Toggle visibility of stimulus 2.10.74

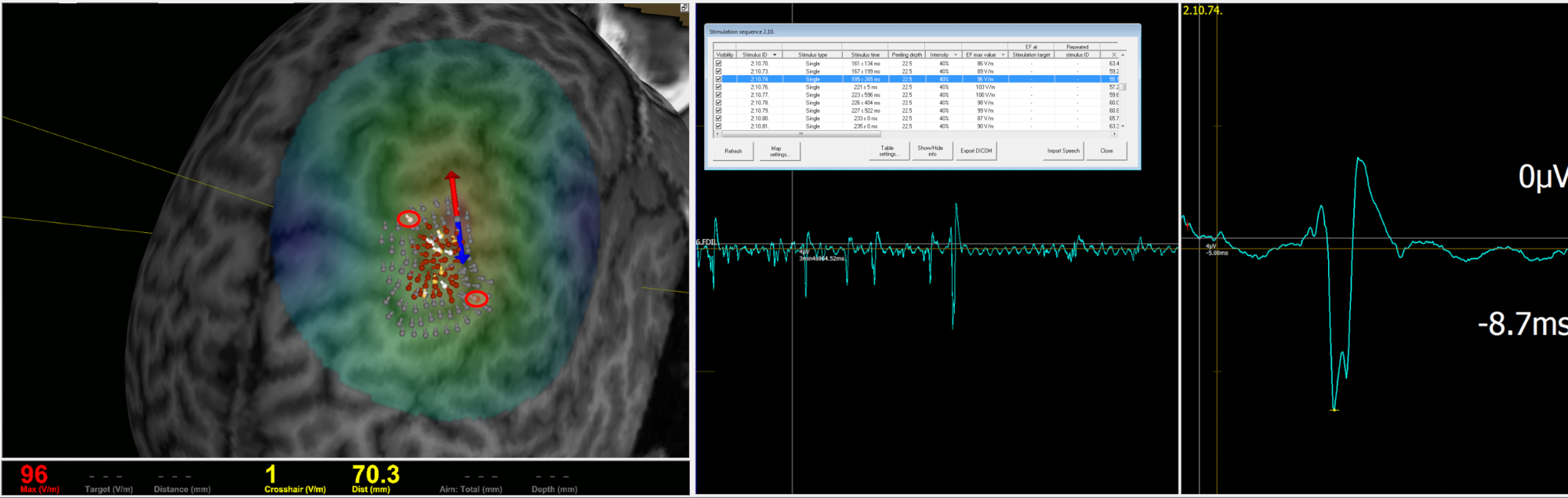point(718,79)
